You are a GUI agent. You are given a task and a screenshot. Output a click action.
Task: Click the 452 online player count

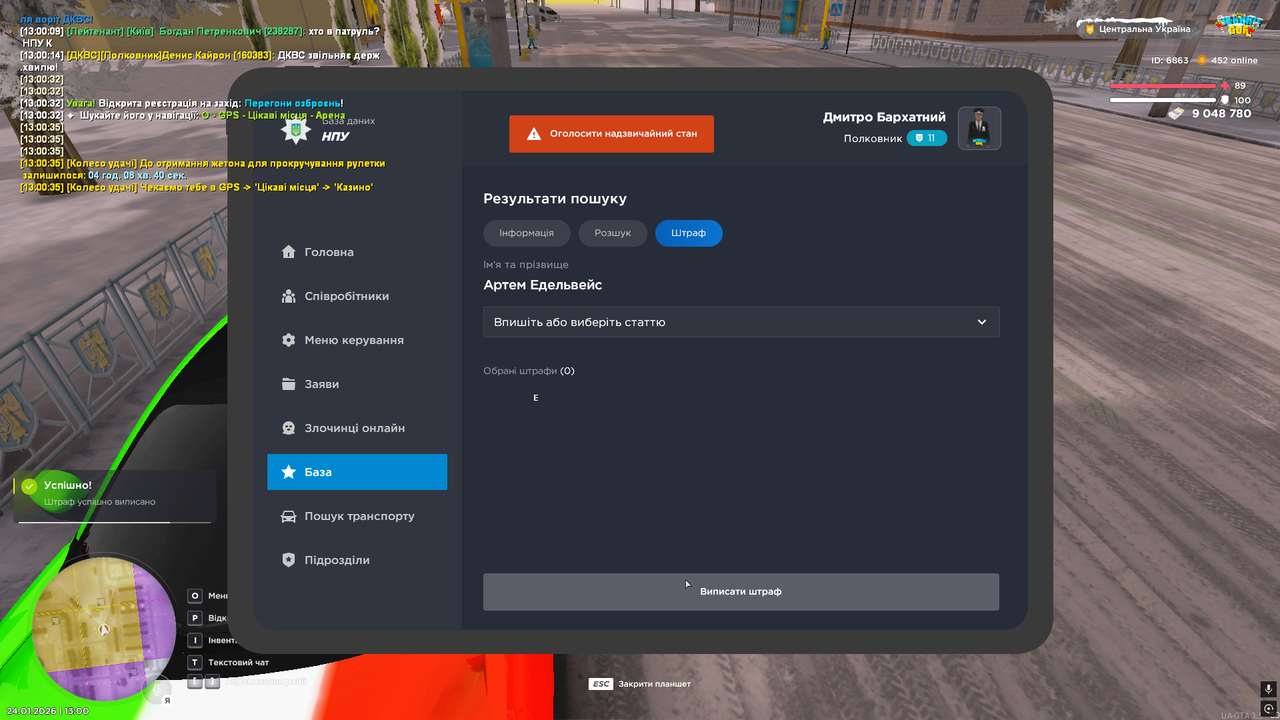click(x=1235, y=61)
